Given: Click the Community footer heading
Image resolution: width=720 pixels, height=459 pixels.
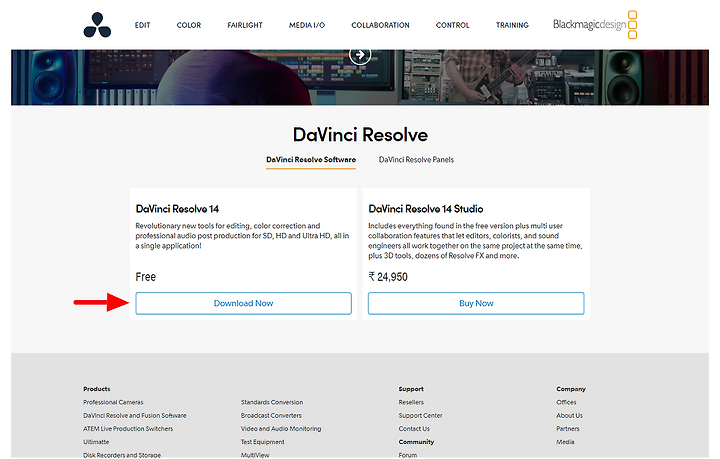Looking at the screenshot, I should point(416,442).
